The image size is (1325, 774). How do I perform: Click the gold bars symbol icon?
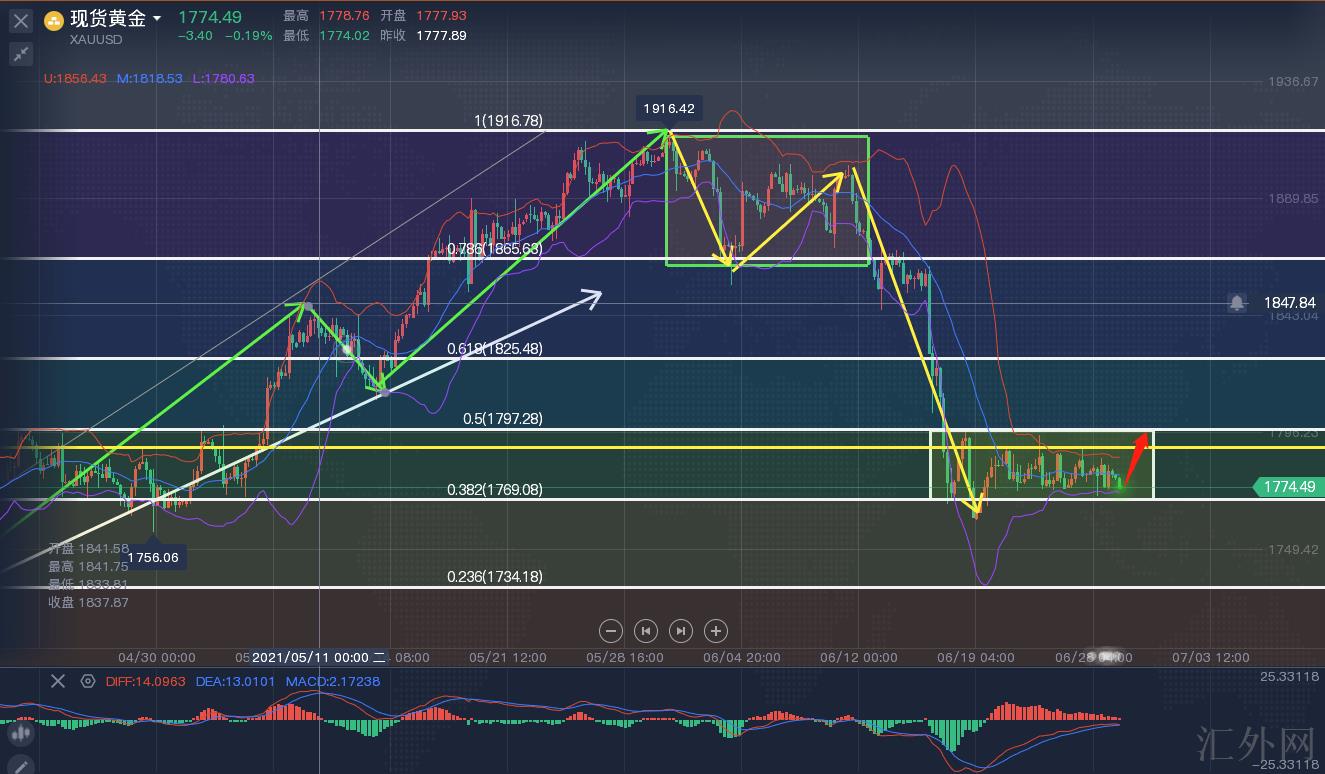coord(54,20)
